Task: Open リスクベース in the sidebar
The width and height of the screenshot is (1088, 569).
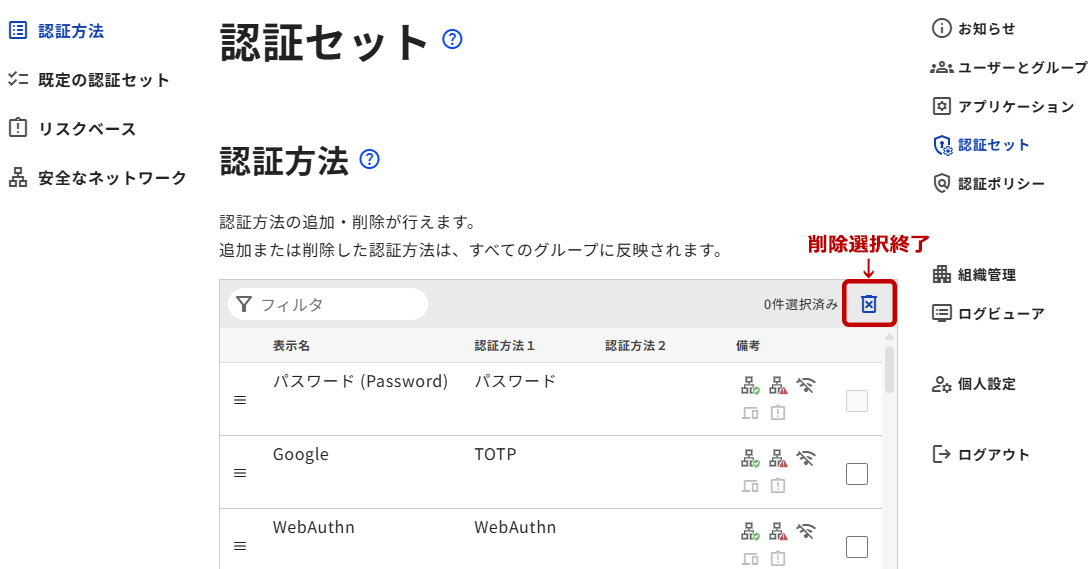Action: pyautogui.click(x=87, y=129)
